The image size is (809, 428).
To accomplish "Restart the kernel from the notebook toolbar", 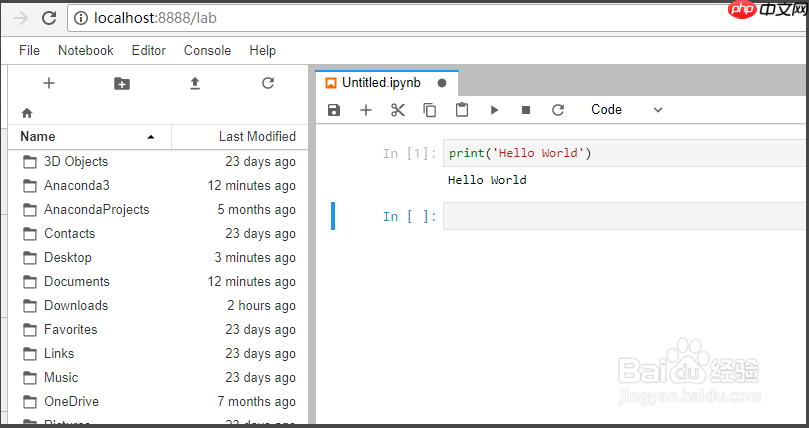I will tap(558, 110).
